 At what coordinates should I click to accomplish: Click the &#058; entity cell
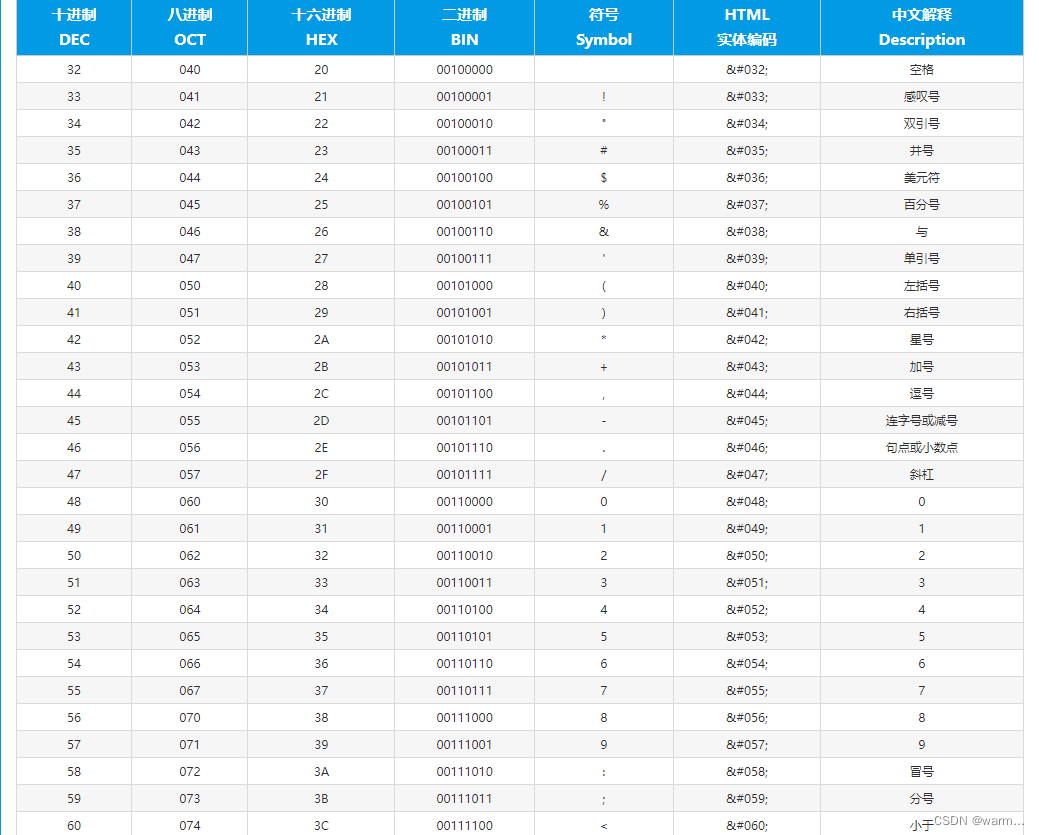[747, 772]
